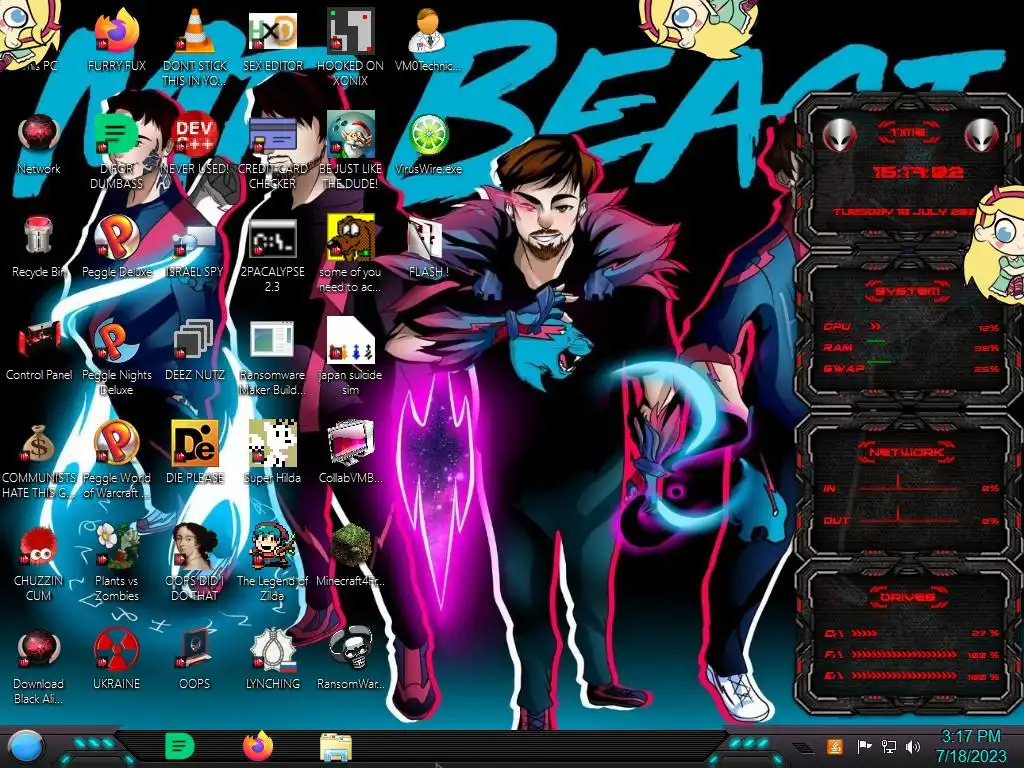Open the japan suicide sim file

[x=350, y=340]
